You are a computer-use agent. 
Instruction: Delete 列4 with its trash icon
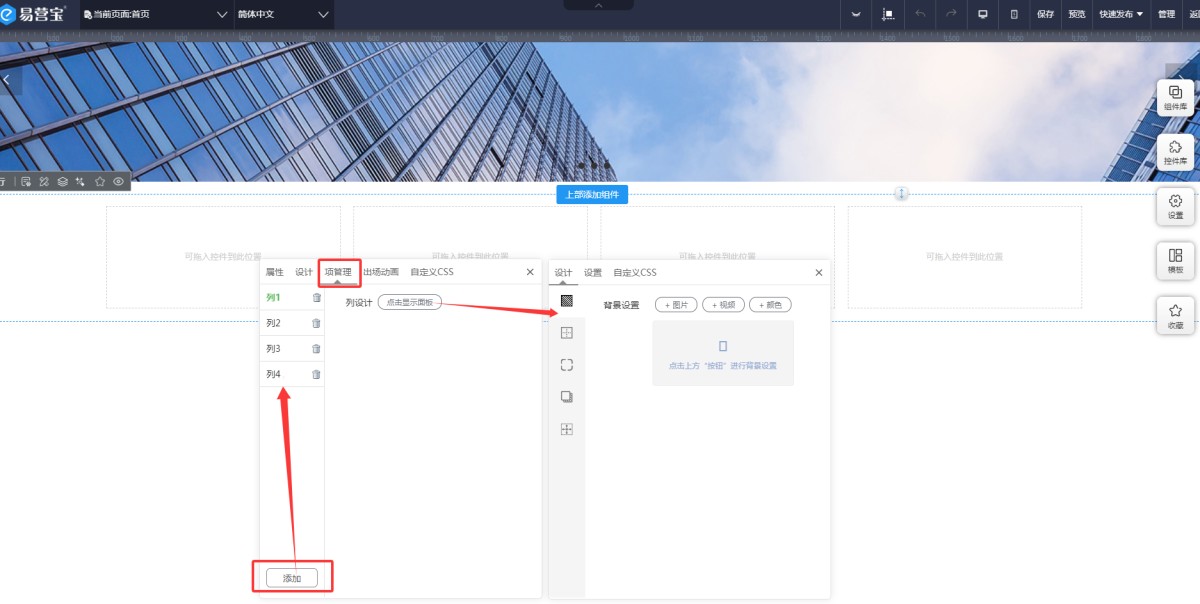316,374
